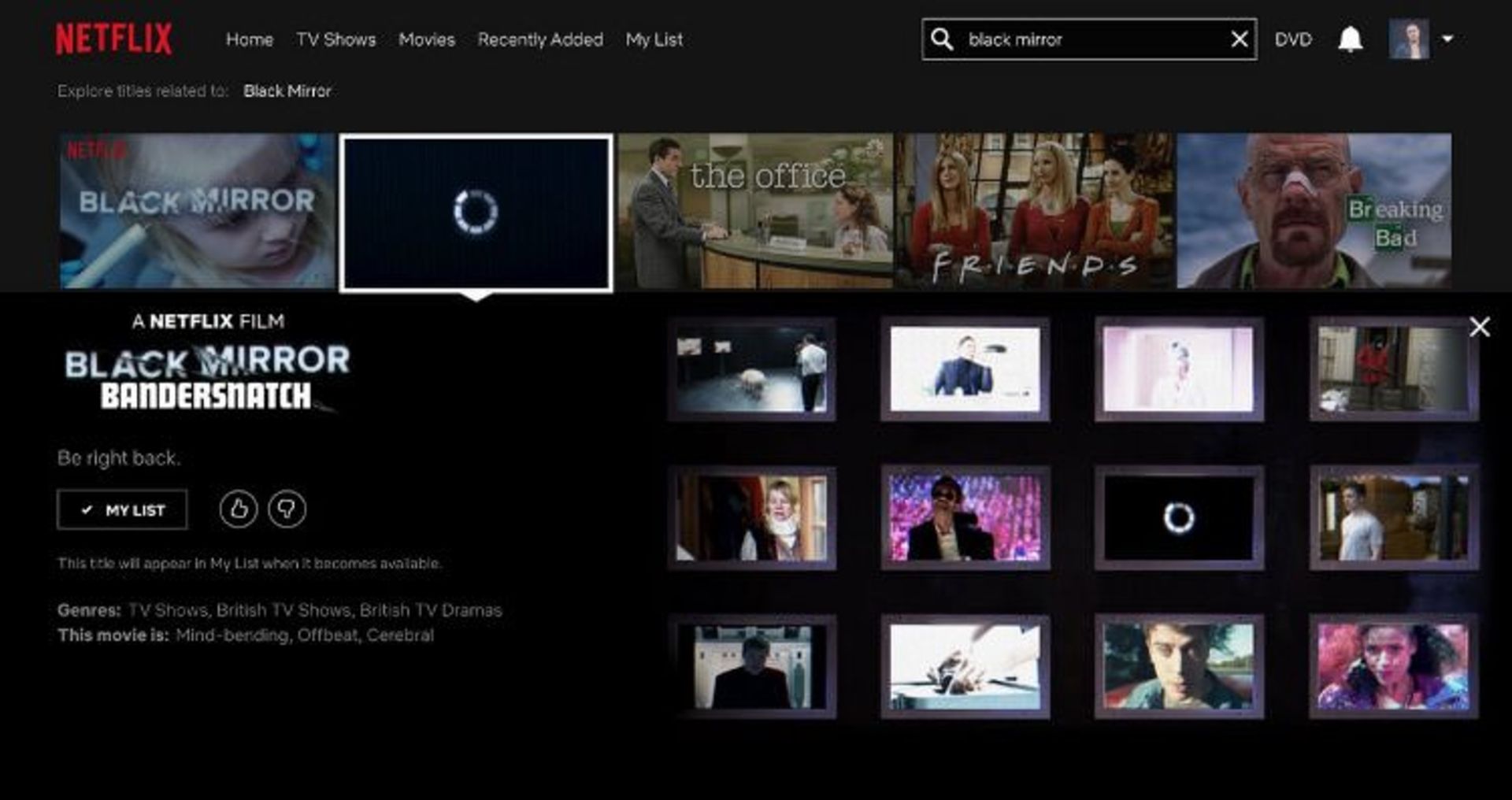
Task: Click the Cerebral tag
Action: click(x=400, y=635)
